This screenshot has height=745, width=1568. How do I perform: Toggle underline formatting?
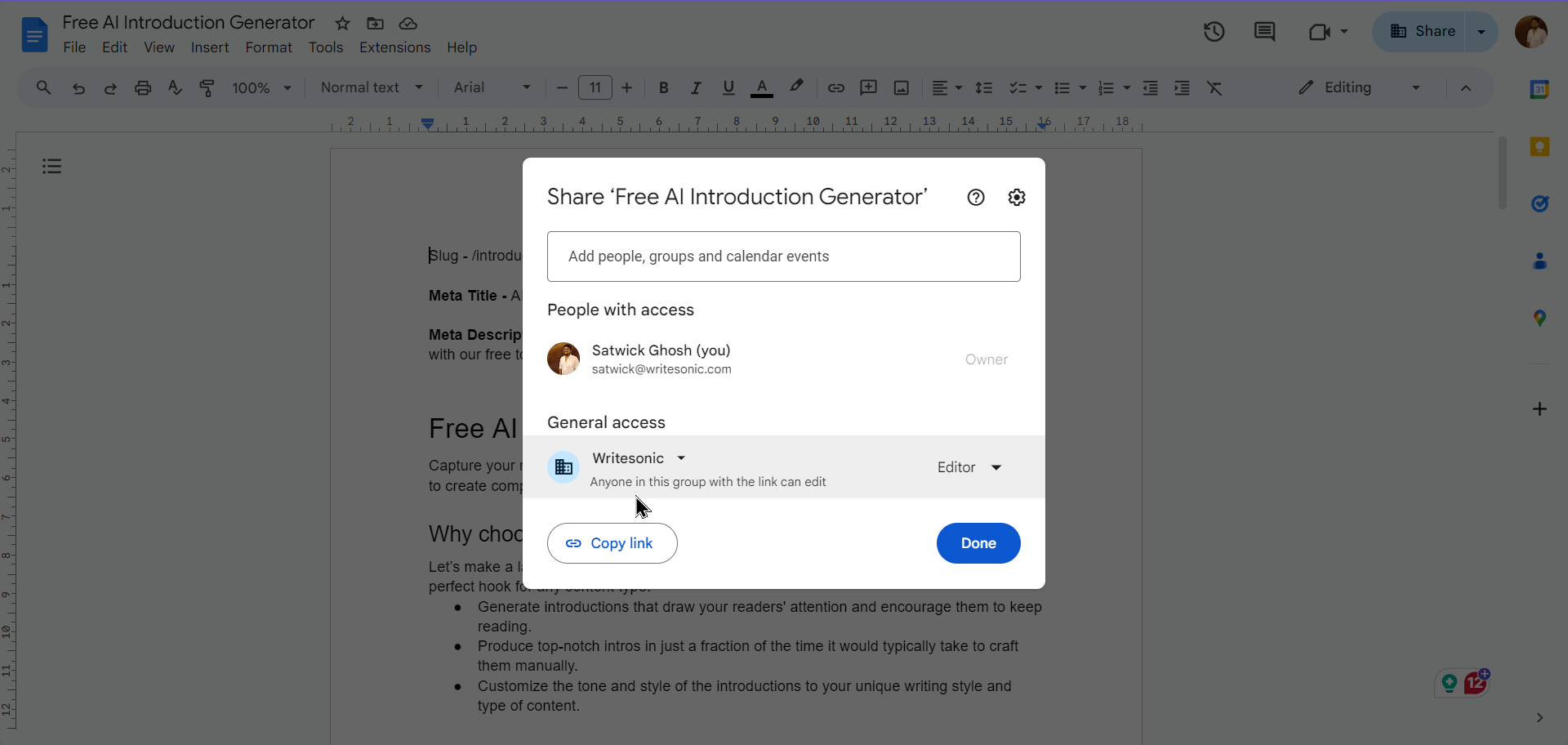728,88
